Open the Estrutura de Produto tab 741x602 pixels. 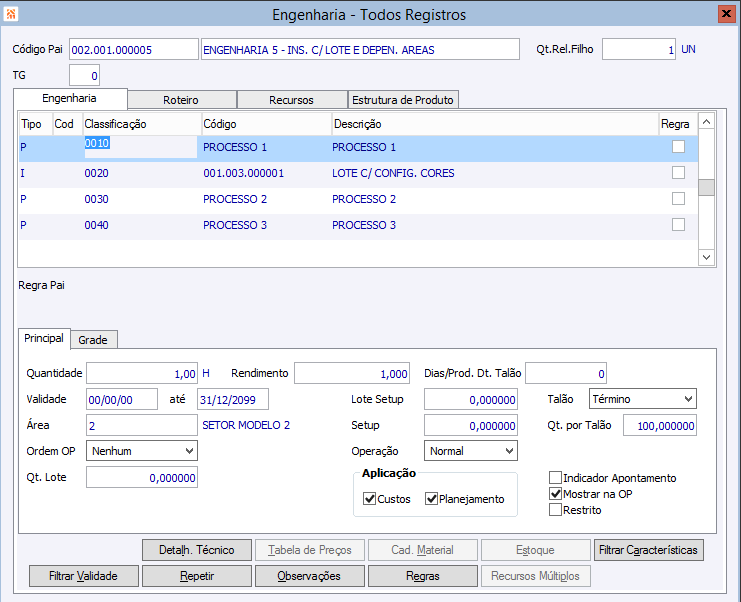(402, 100)
